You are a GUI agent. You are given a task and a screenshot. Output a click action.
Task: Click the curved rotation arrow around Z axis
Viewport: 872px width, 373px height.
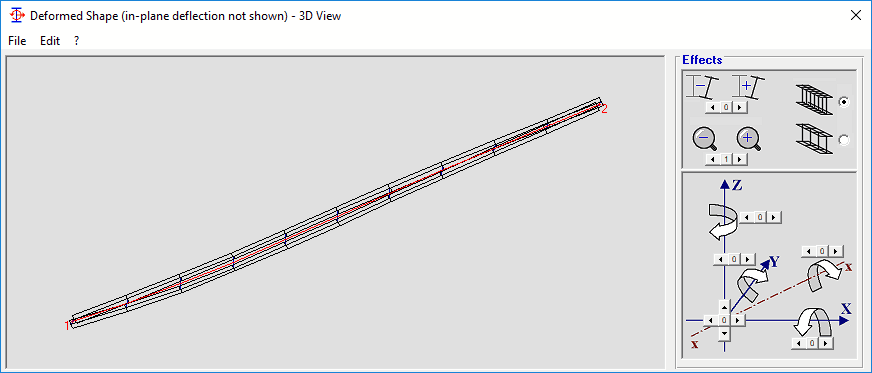tap(723, 221)
